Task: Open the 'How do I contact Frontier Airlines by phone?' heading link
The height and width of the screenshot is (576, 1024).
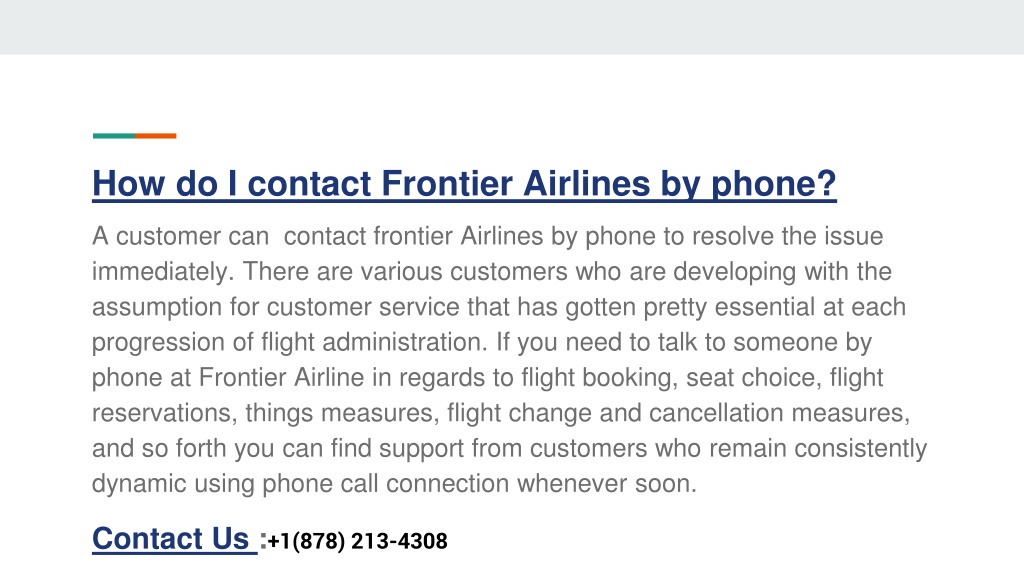Action: click(464, 184)
